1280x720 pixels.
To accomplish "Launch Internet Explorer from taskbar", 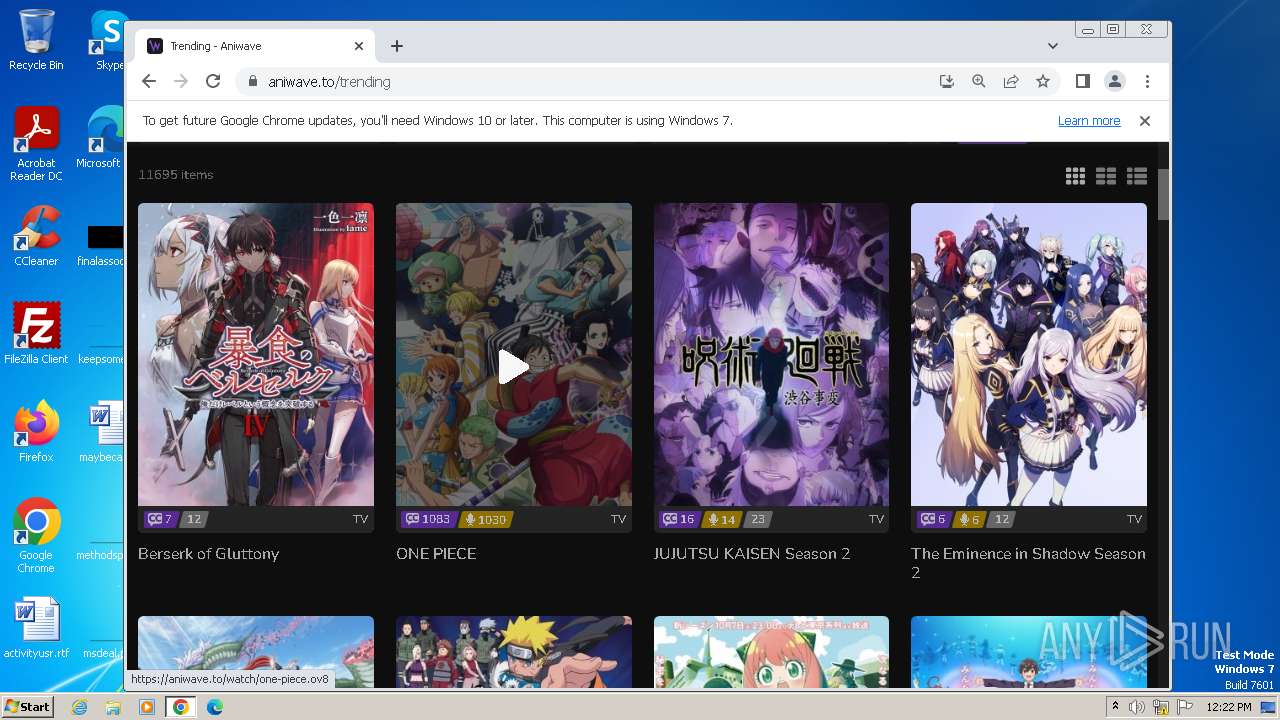I will click(x=79, y=707).
